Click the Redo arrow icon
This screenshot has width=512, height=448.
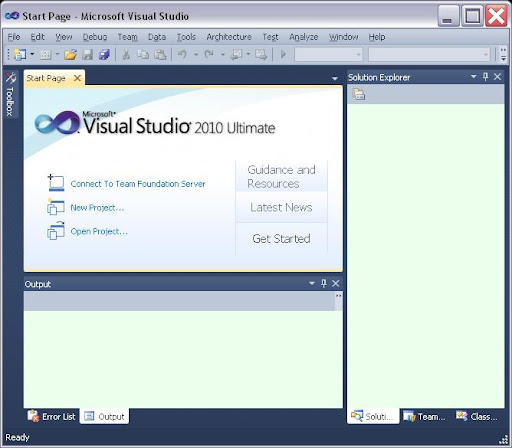click(x=209, y=54)
